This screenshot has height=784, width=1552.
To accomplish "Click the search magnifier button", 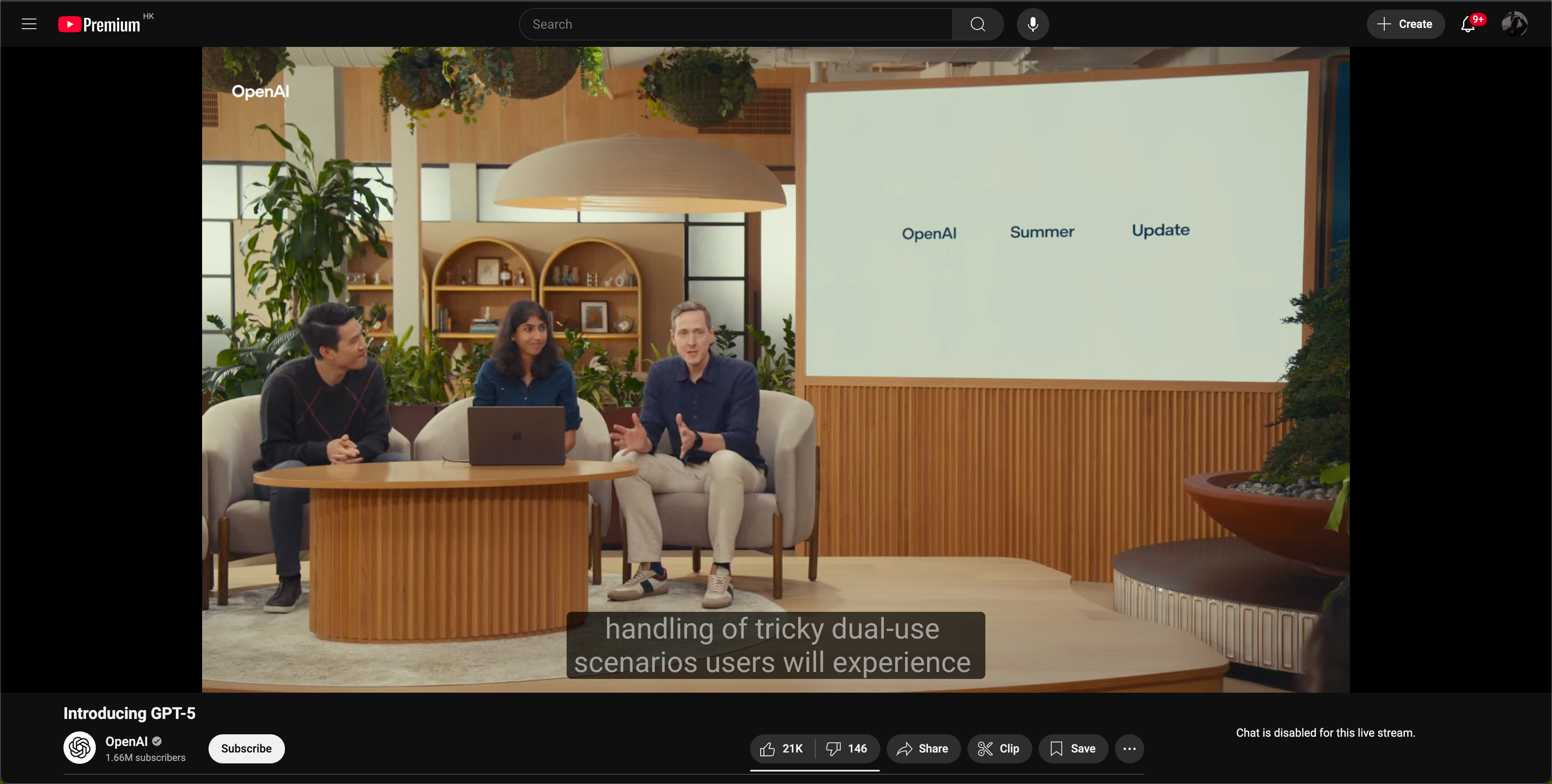I will [977, 24].
